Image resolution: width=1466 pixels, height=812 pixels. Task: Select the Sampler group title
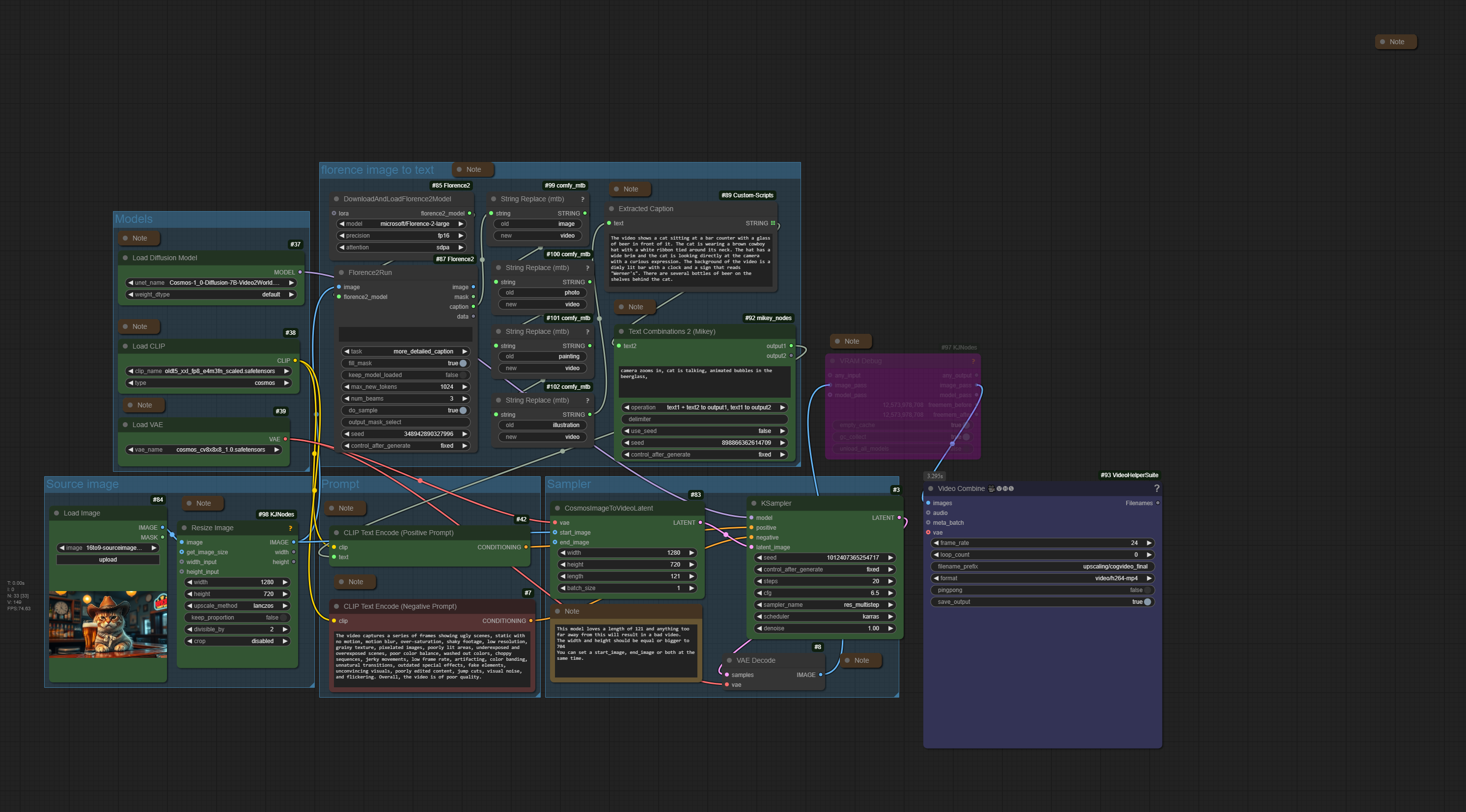point(569,484)
